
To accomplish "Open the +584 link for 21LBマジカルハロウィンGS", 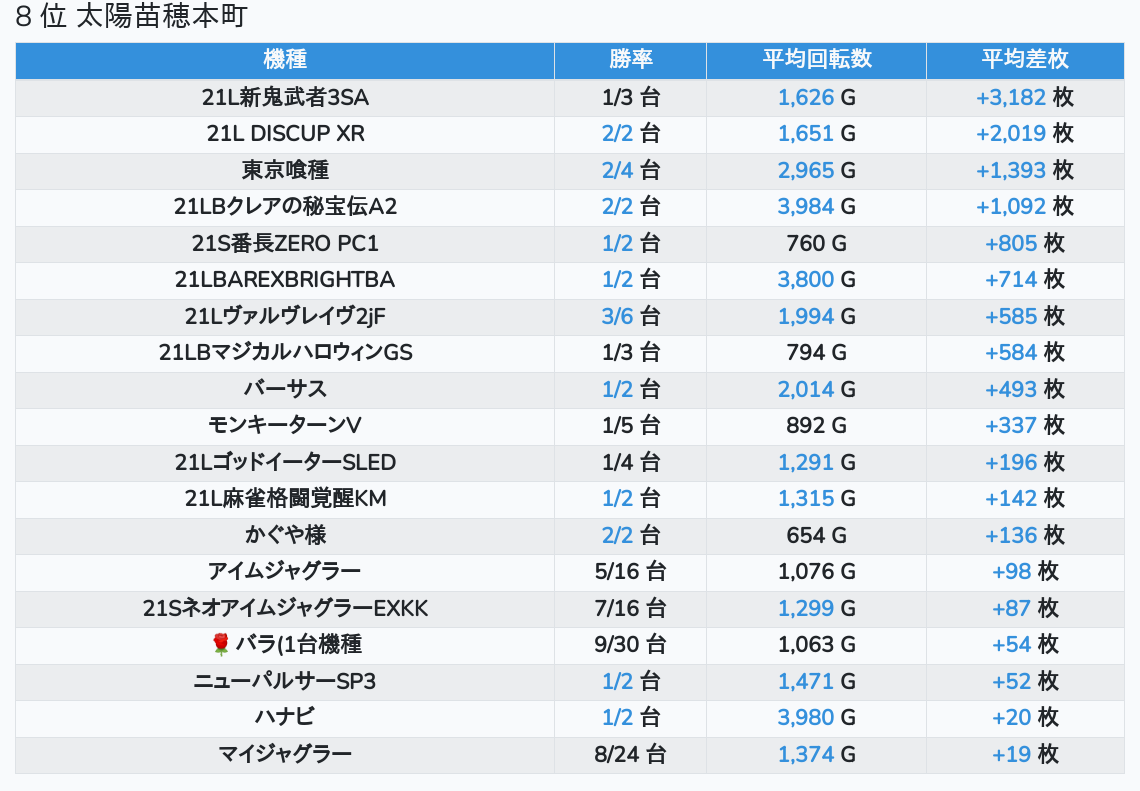I will coord(1011,352).
